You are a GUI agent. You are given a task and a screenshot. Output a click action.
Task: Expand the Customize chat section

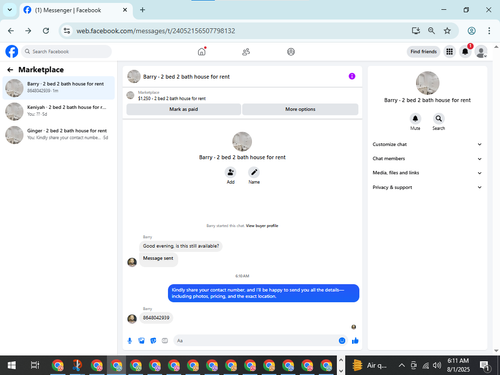click(427, 144)
